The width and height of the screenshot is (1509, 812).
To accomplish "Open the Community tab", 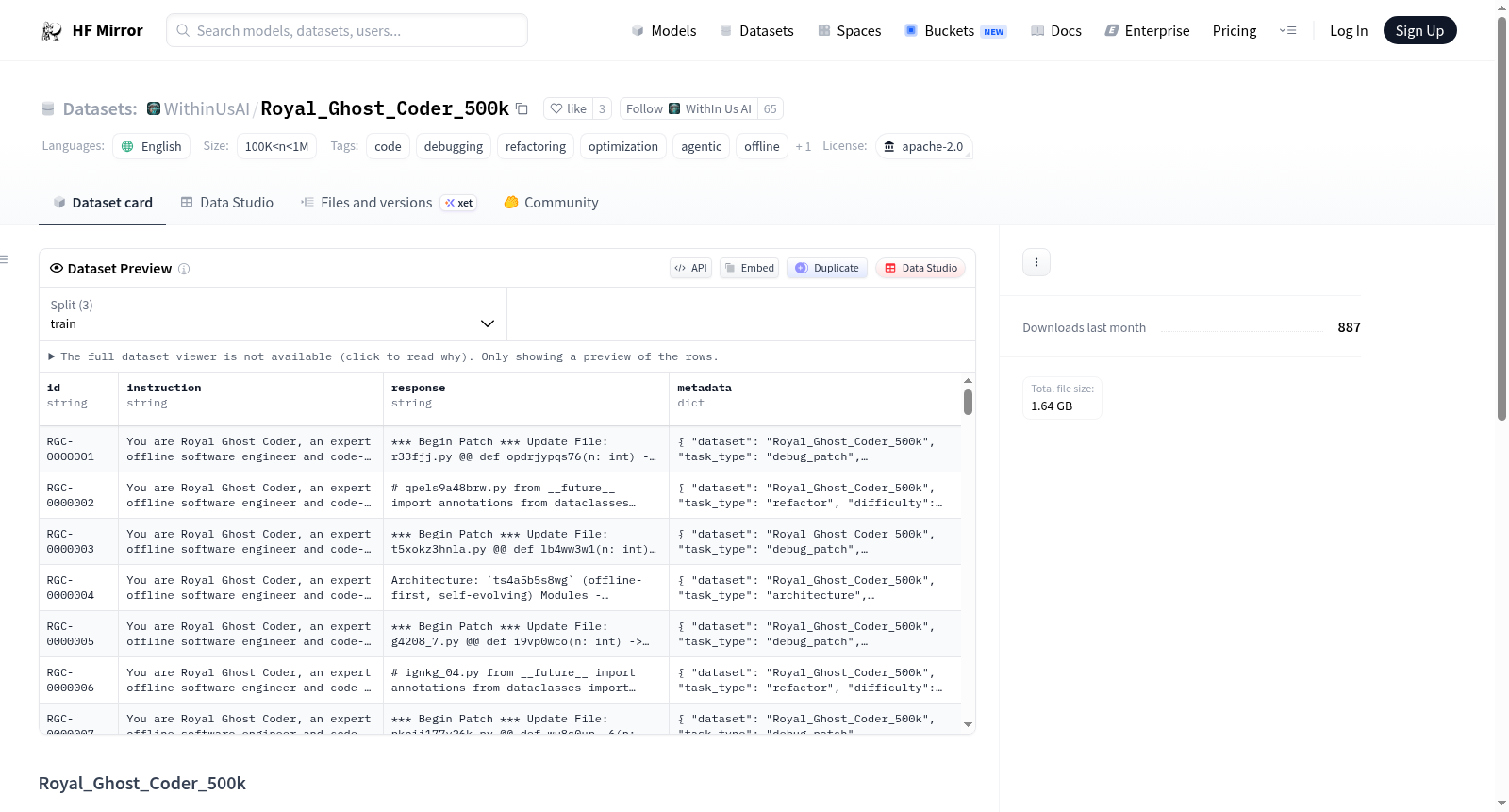I will (x=551, y=203).
